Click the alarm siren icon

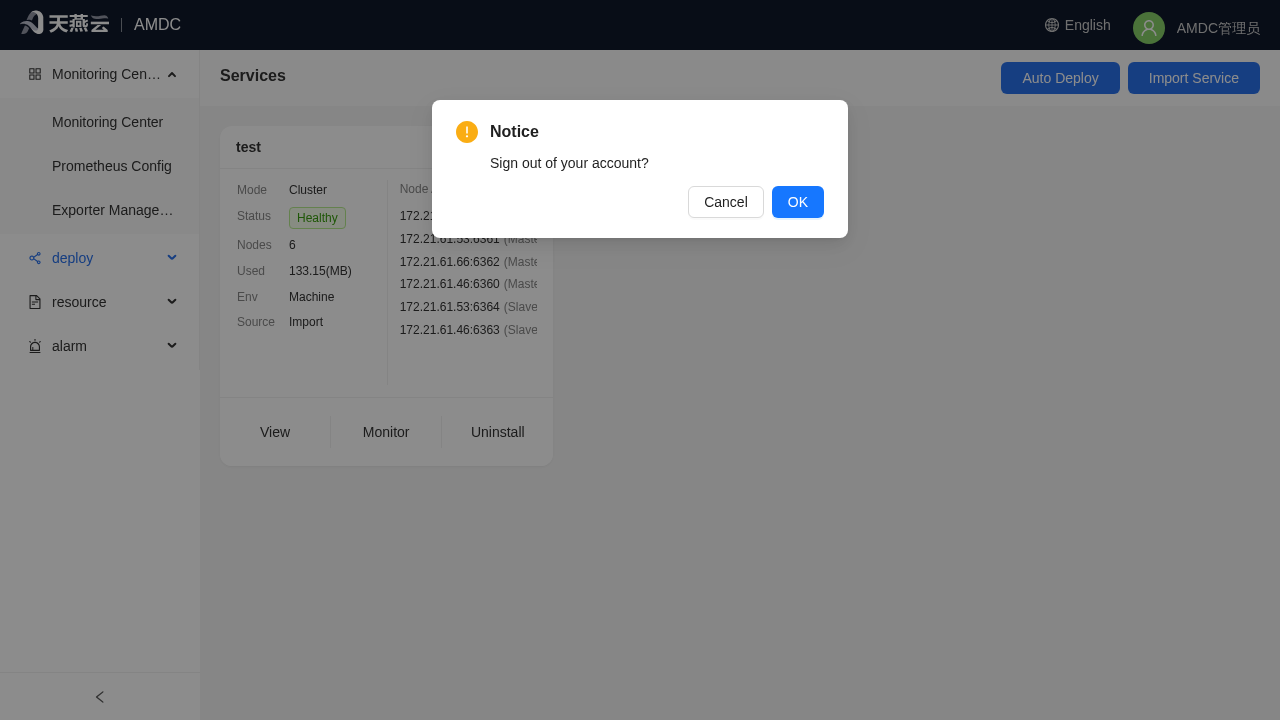click(x=35, y=346)
